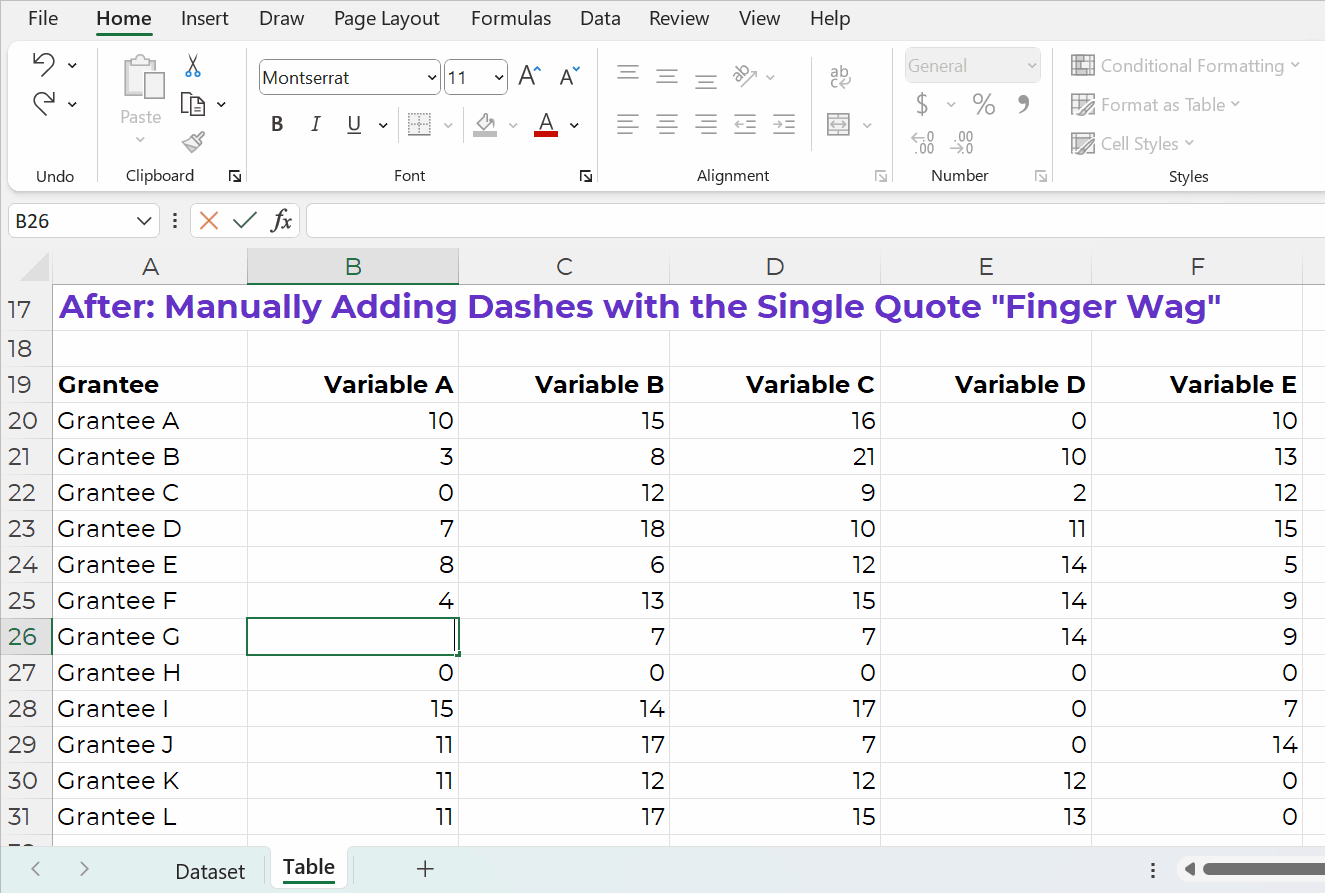The width and height of the screenshot is (1325, 893).
Task: Click the Fill Color bucket icon
Action: click(x=485, y=125)
